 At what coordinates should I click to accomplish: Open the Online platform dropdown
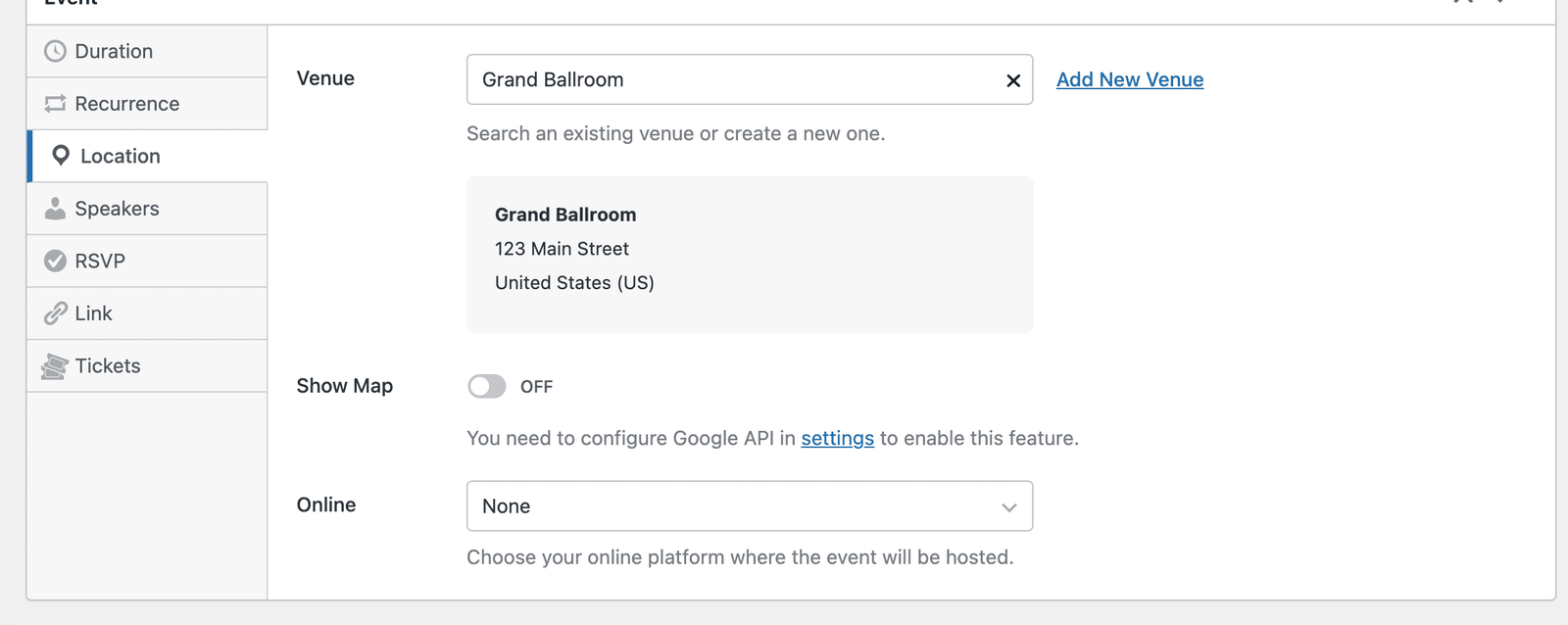point(750,505)
